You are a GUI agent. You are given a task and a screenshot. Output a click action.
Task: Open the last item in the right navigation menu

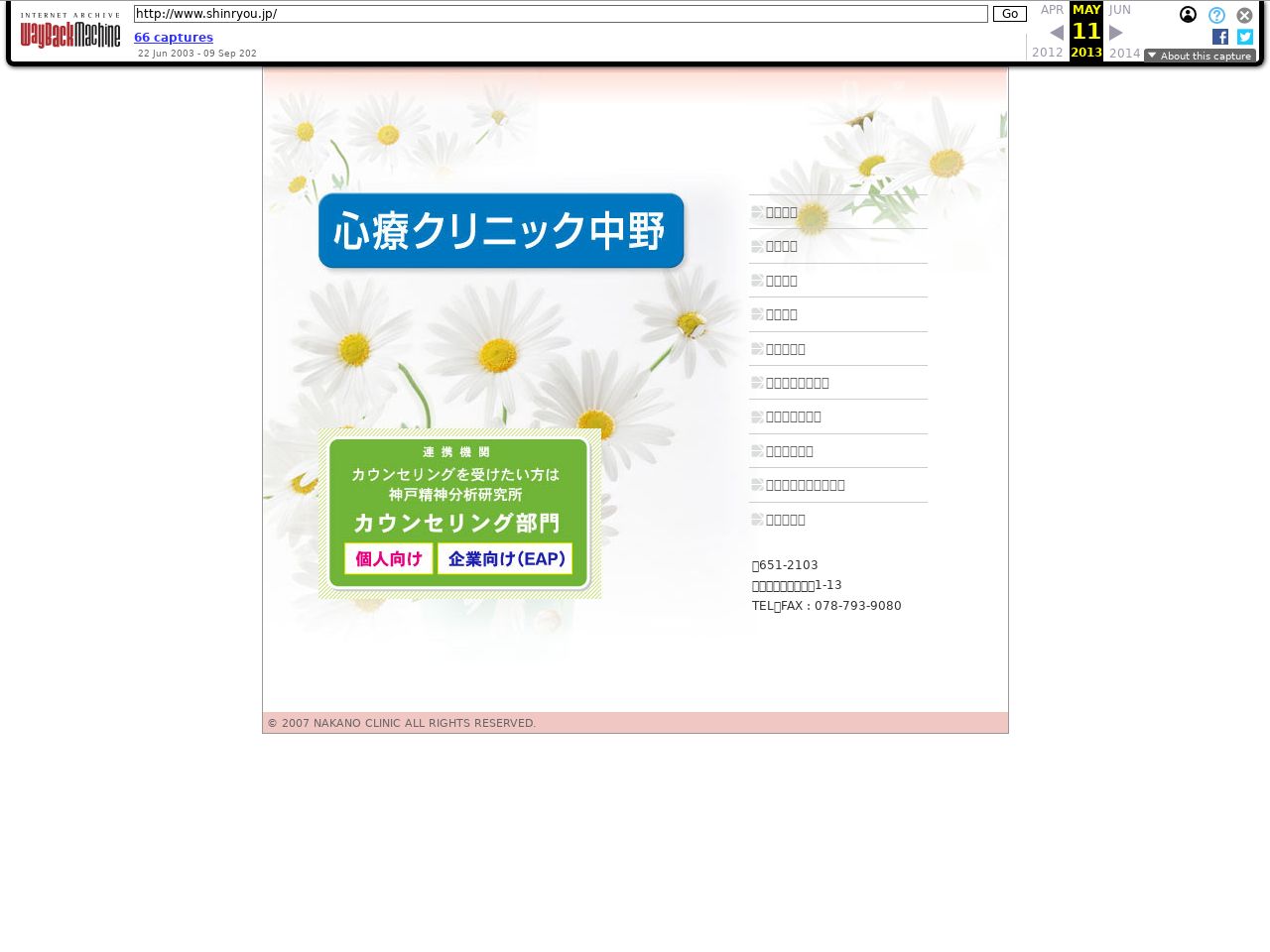pos(786,520)
